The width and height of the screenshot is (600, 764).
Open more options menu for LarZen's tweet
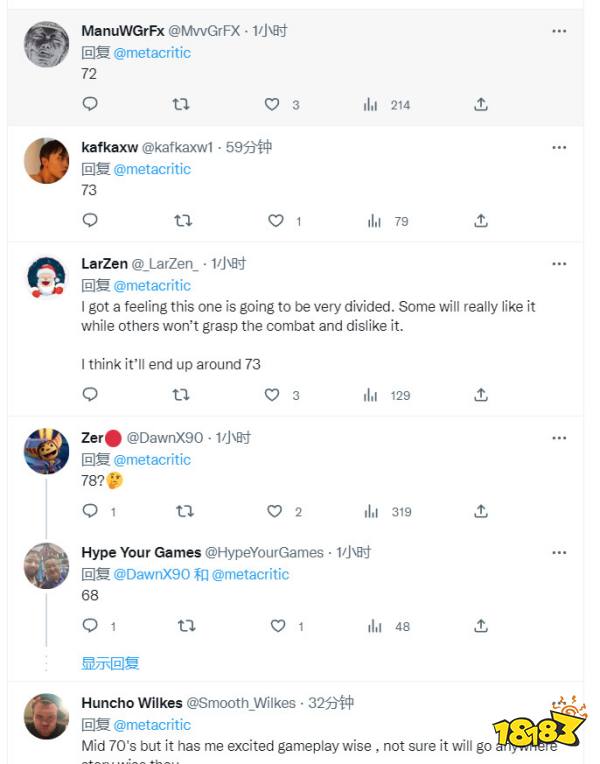559,264
